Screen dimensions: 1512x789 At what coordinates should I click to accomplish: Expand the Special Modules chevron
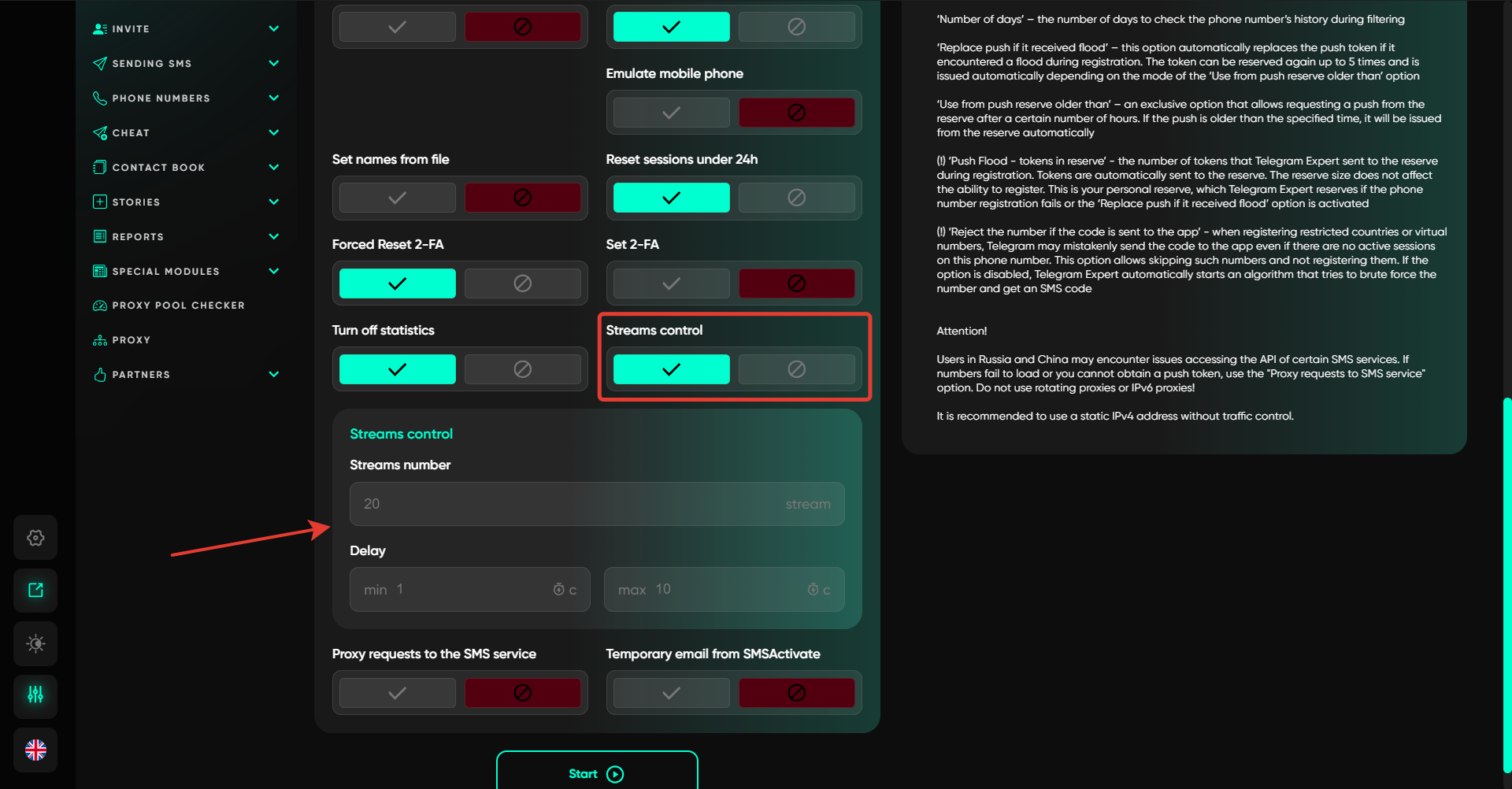tap(274, 271)
